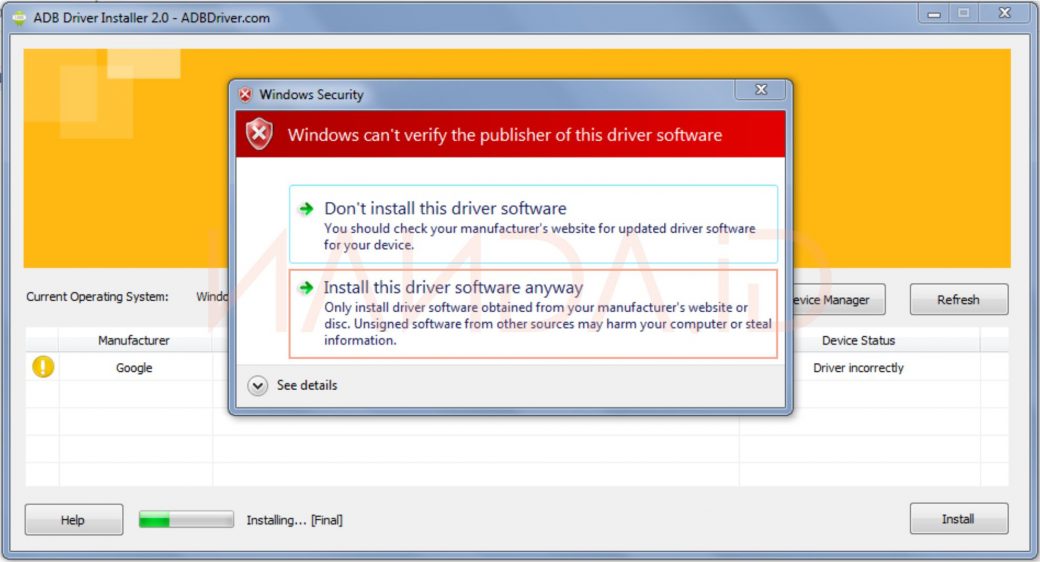Click the Android icon in the title bar

(17, 17)
